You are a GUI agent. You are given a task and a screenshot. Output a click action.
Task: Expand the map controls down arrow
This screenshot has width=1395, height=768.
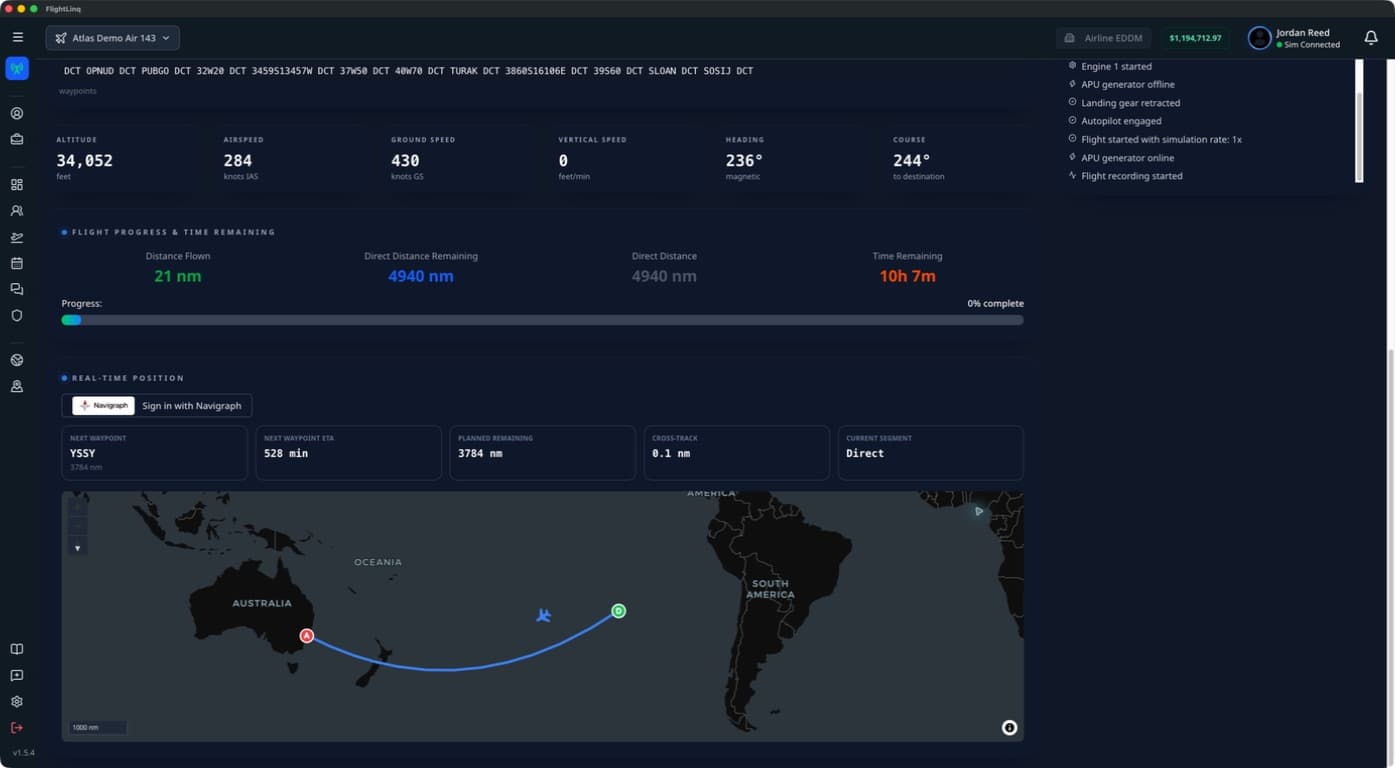77,548
